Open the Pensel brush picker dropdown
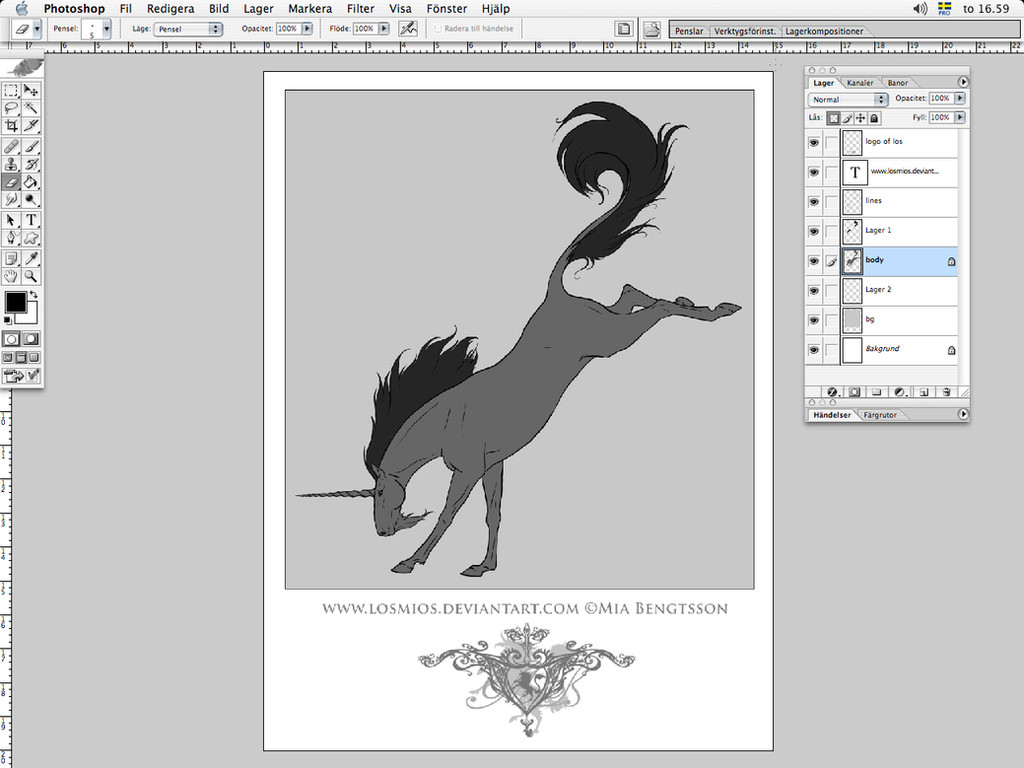The width and height of the screenshot is (1024, 768). pyautogui.click(x=106, y=29)
